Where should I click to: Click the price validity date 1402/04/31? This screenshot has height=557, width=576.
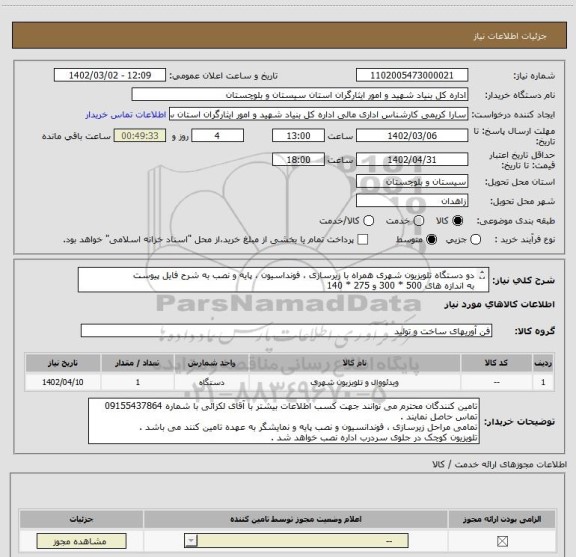pyautogui.click(x=412, y=160)
